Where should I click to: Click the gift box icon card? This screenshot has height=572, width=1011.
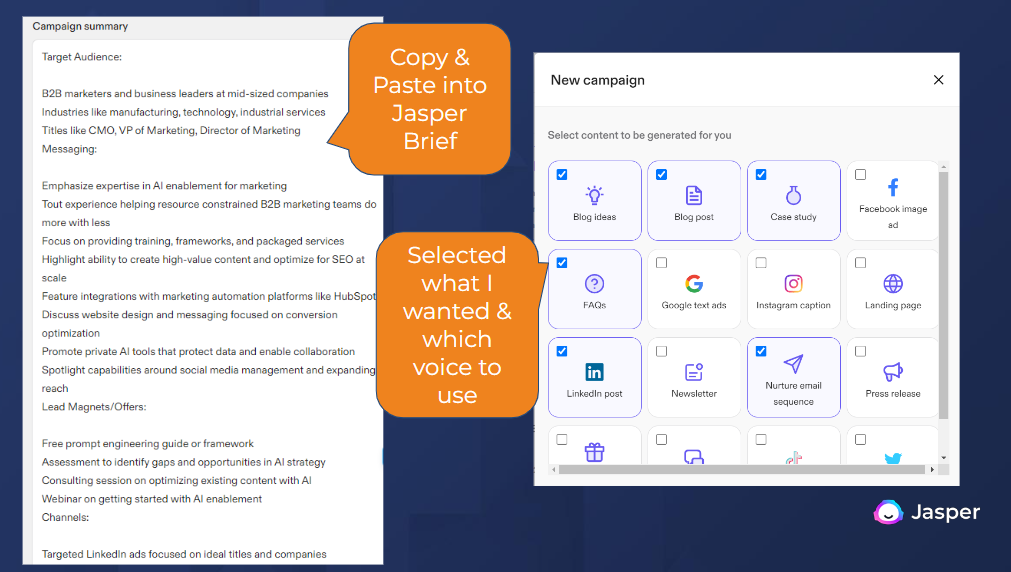coord(594,452)
